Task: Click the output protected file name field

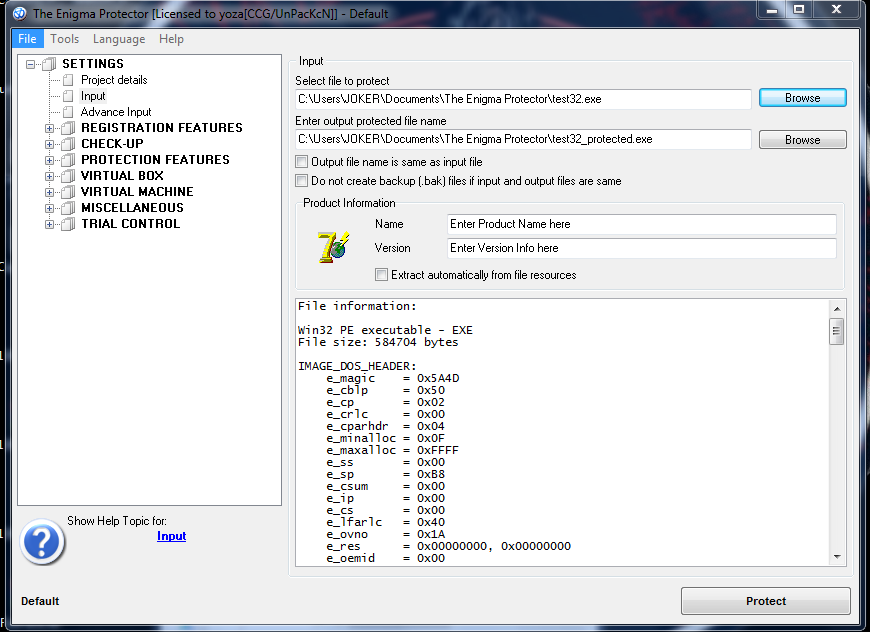Action: click(523, 139)
